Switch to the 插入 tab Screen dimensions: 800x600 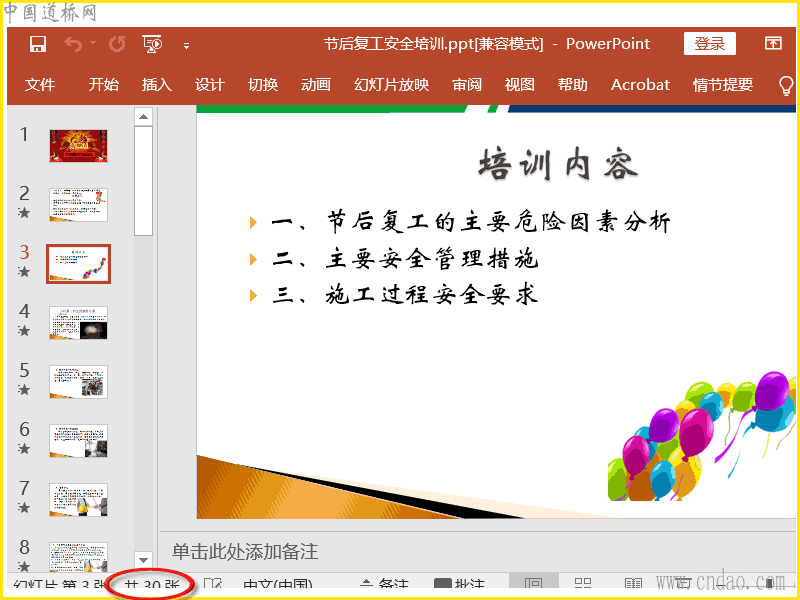(x=157, y=84)
